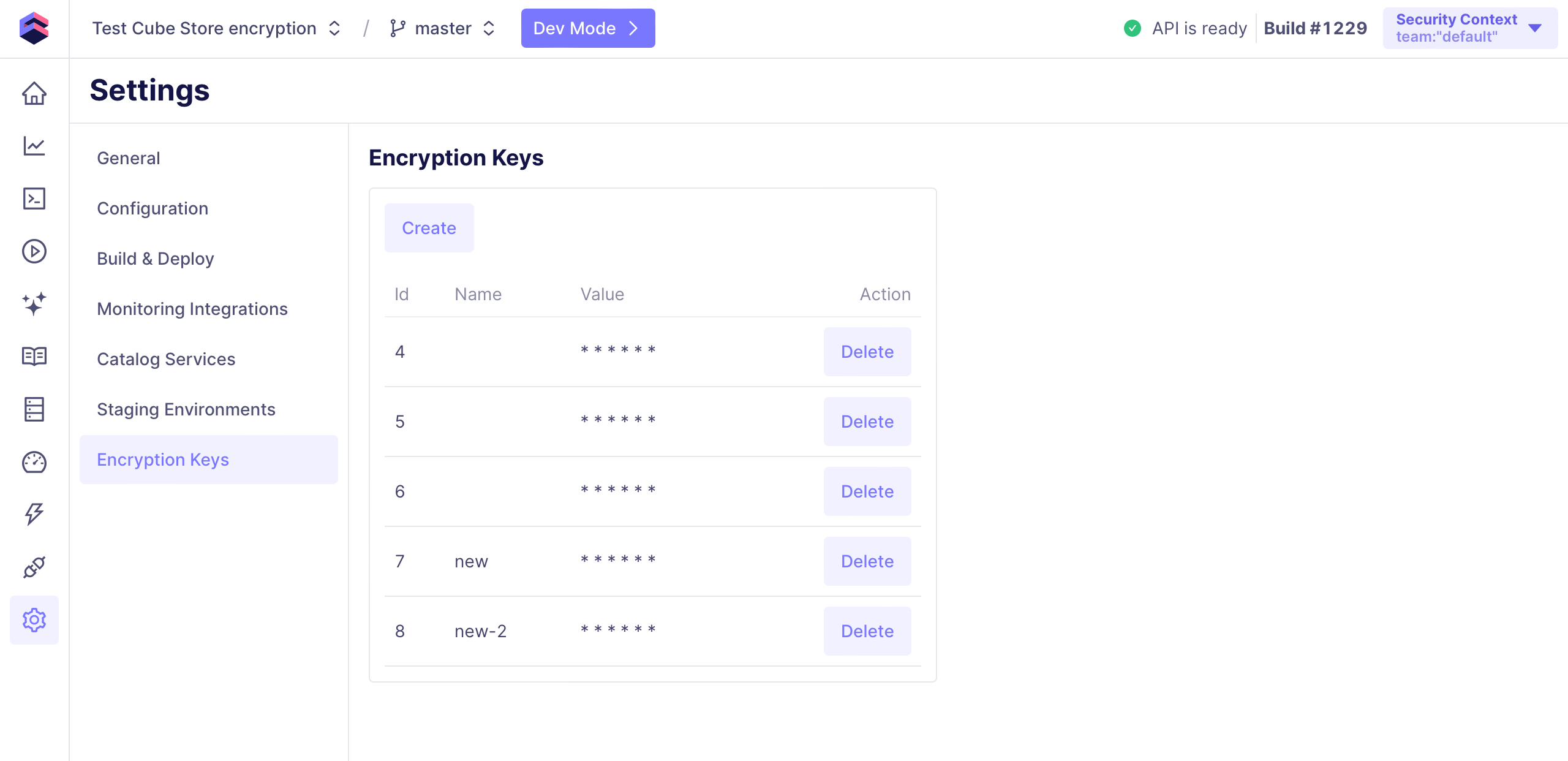Open the line chart analytics icon

[x=34, y=146]
